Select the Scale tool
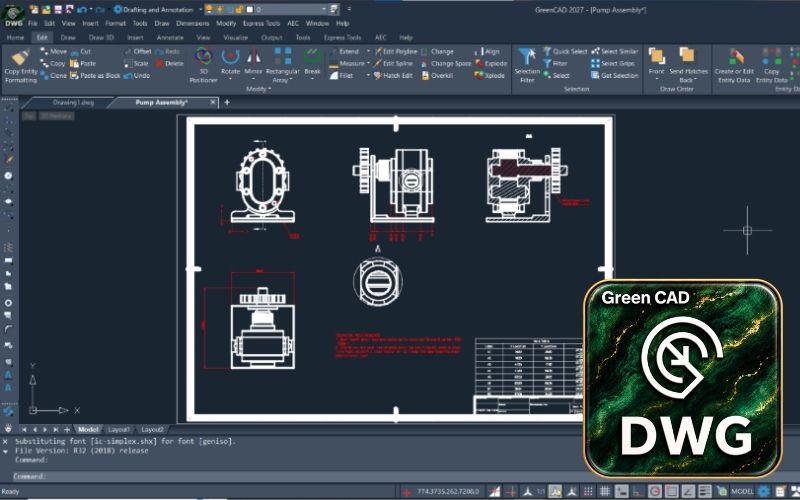This screenshot has width=800, height=500. click(136, 63)
